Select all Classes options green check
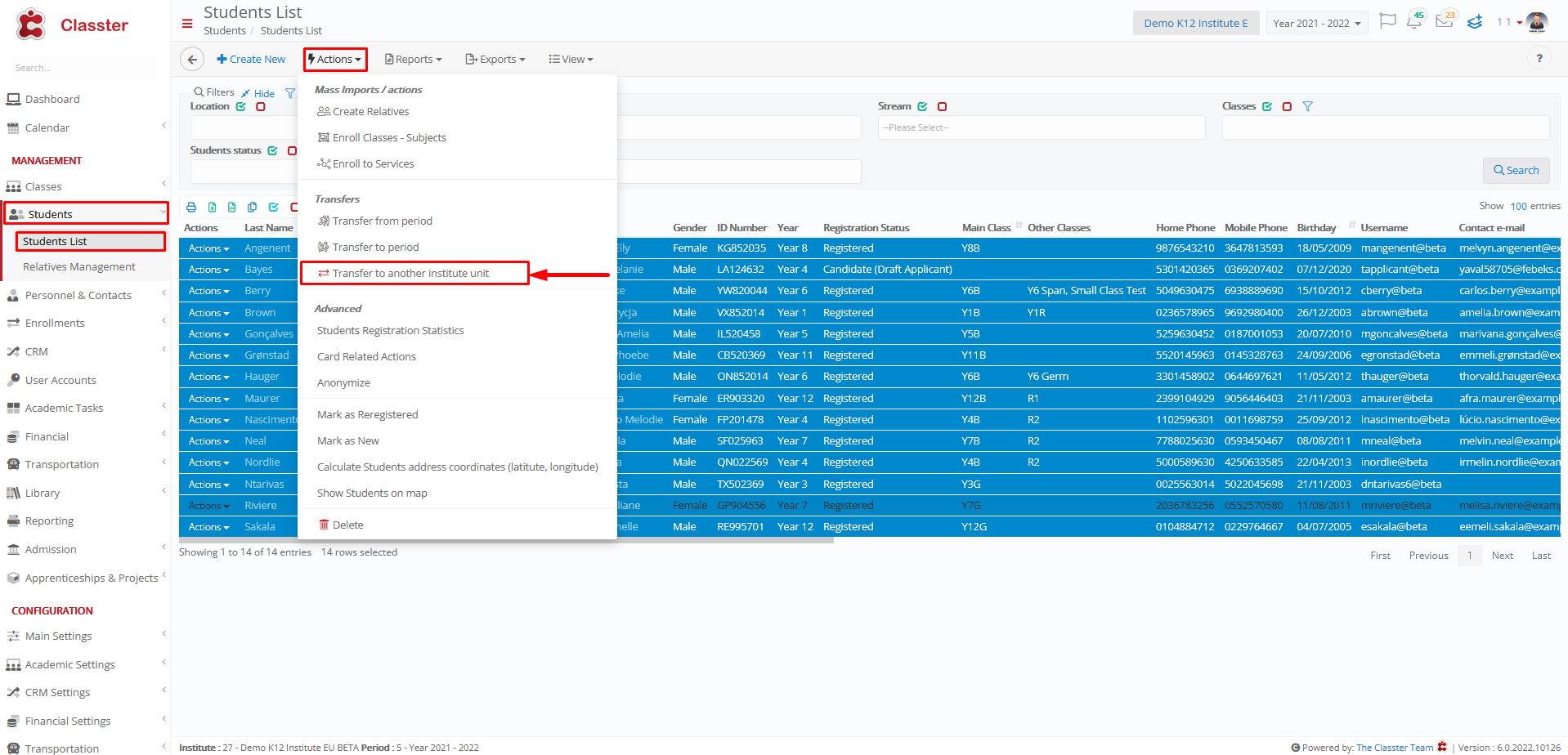1568x755 pixels. click(x=1268, y=107)
